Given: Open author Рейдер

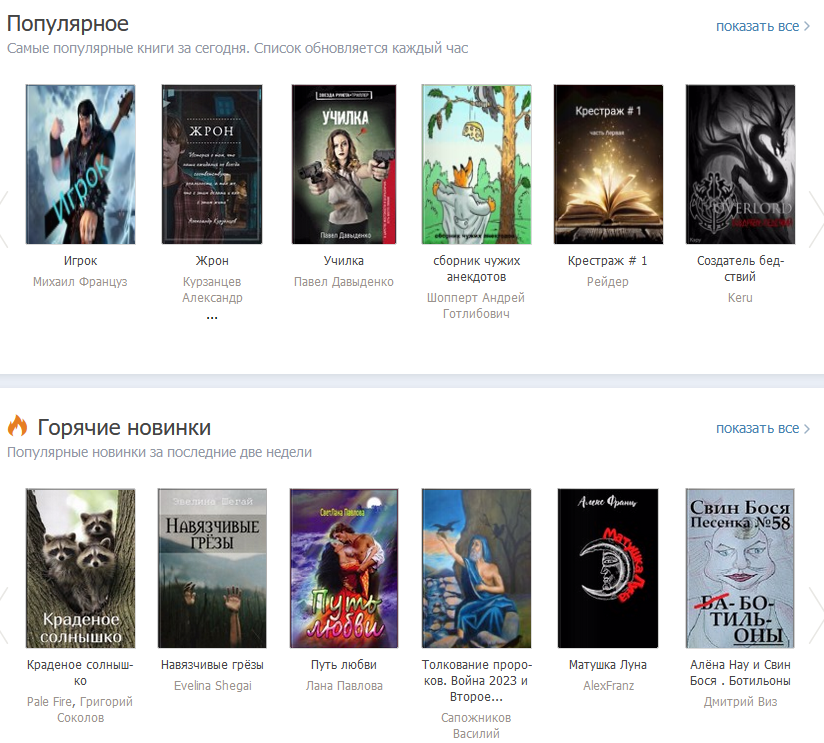Looking at the screenshot, I should click(x=607, y=282).
